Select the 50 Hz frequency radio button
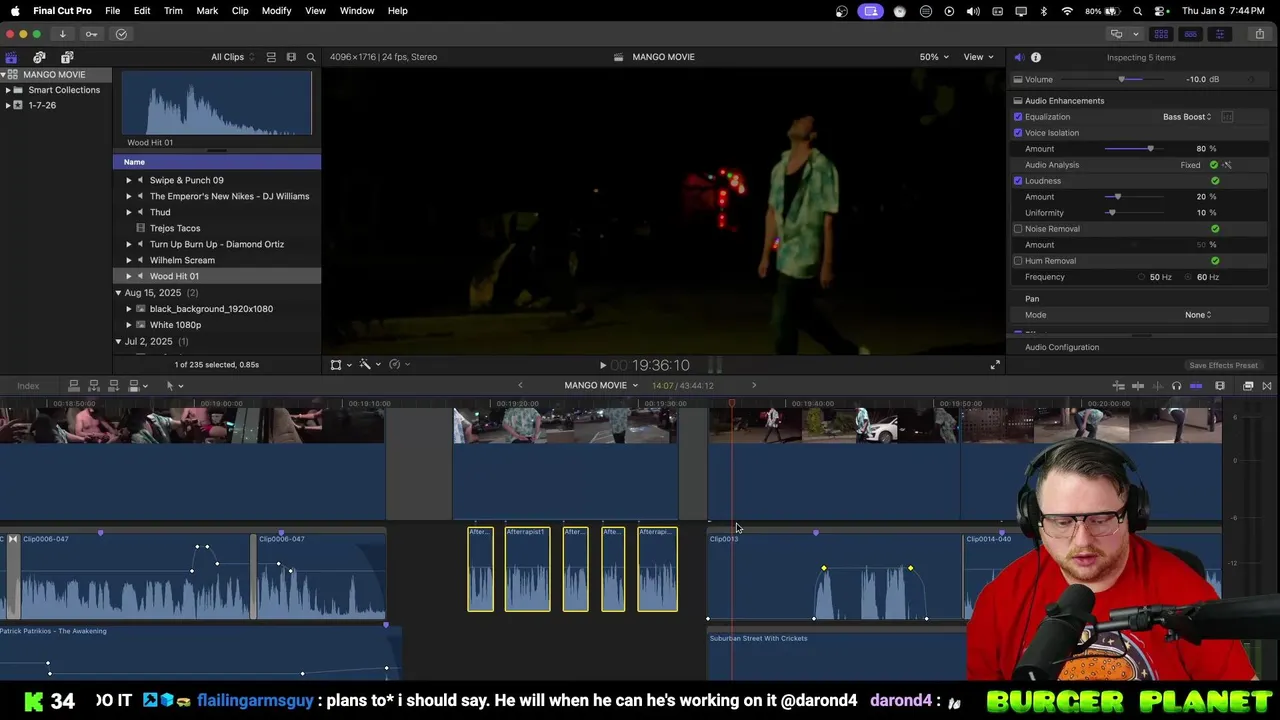The height and width of the screenshot is (720, 1280). (1141, 277)
